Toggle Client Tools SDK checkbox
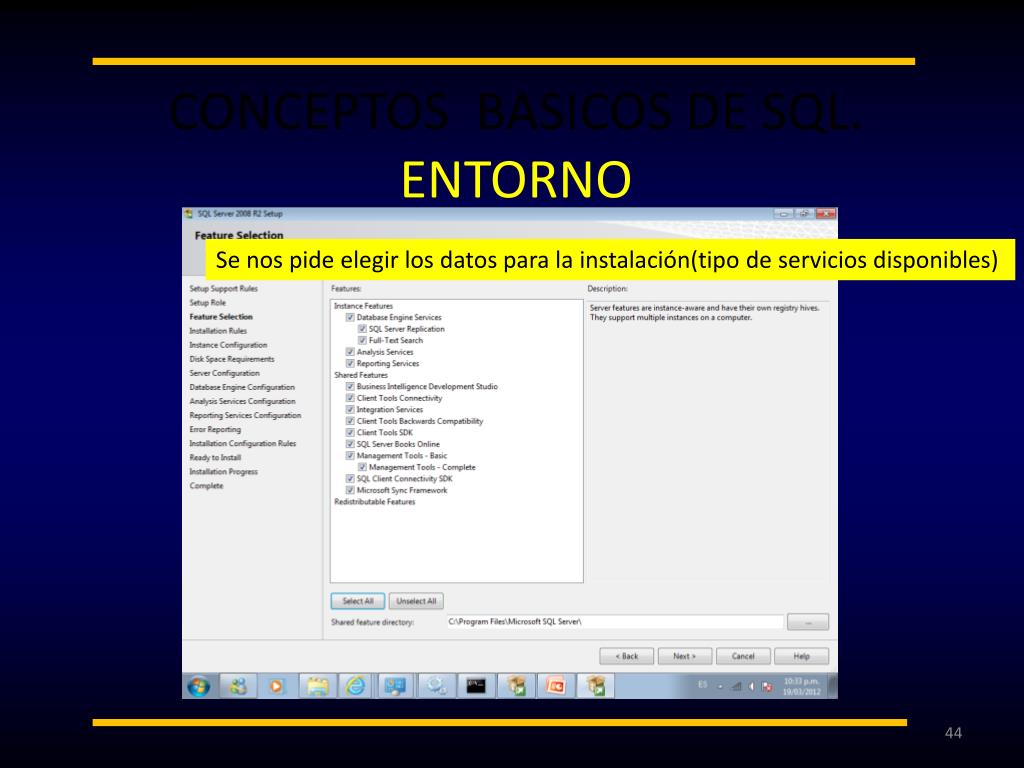 pos(350,432)
